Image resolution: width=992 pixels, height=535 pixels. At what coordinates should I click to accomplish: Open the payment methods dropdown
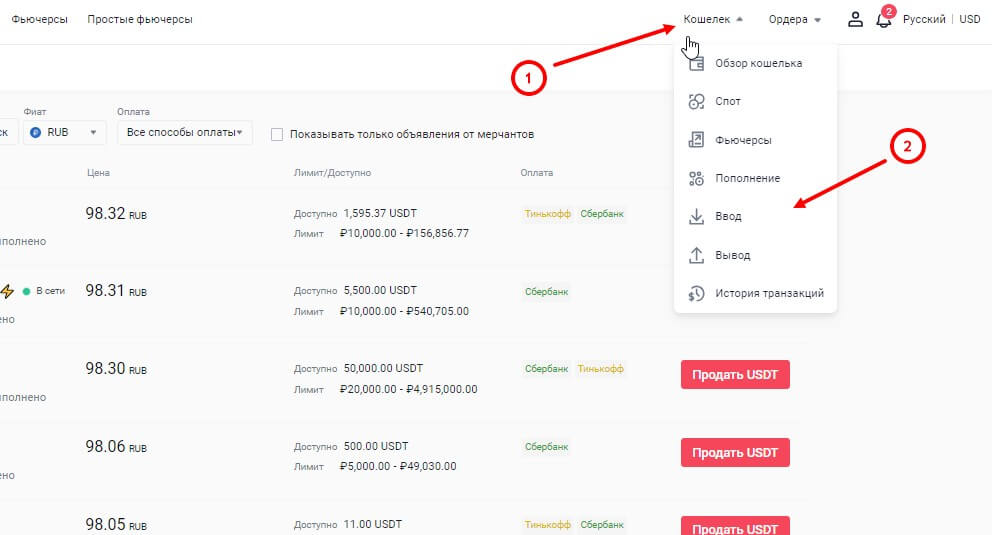coord(184,132)
